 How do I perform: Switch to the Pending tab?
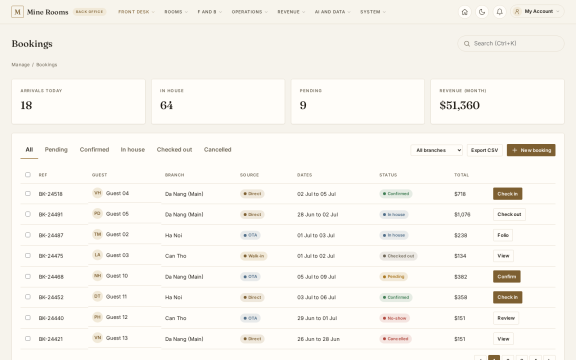coord(56,150)
